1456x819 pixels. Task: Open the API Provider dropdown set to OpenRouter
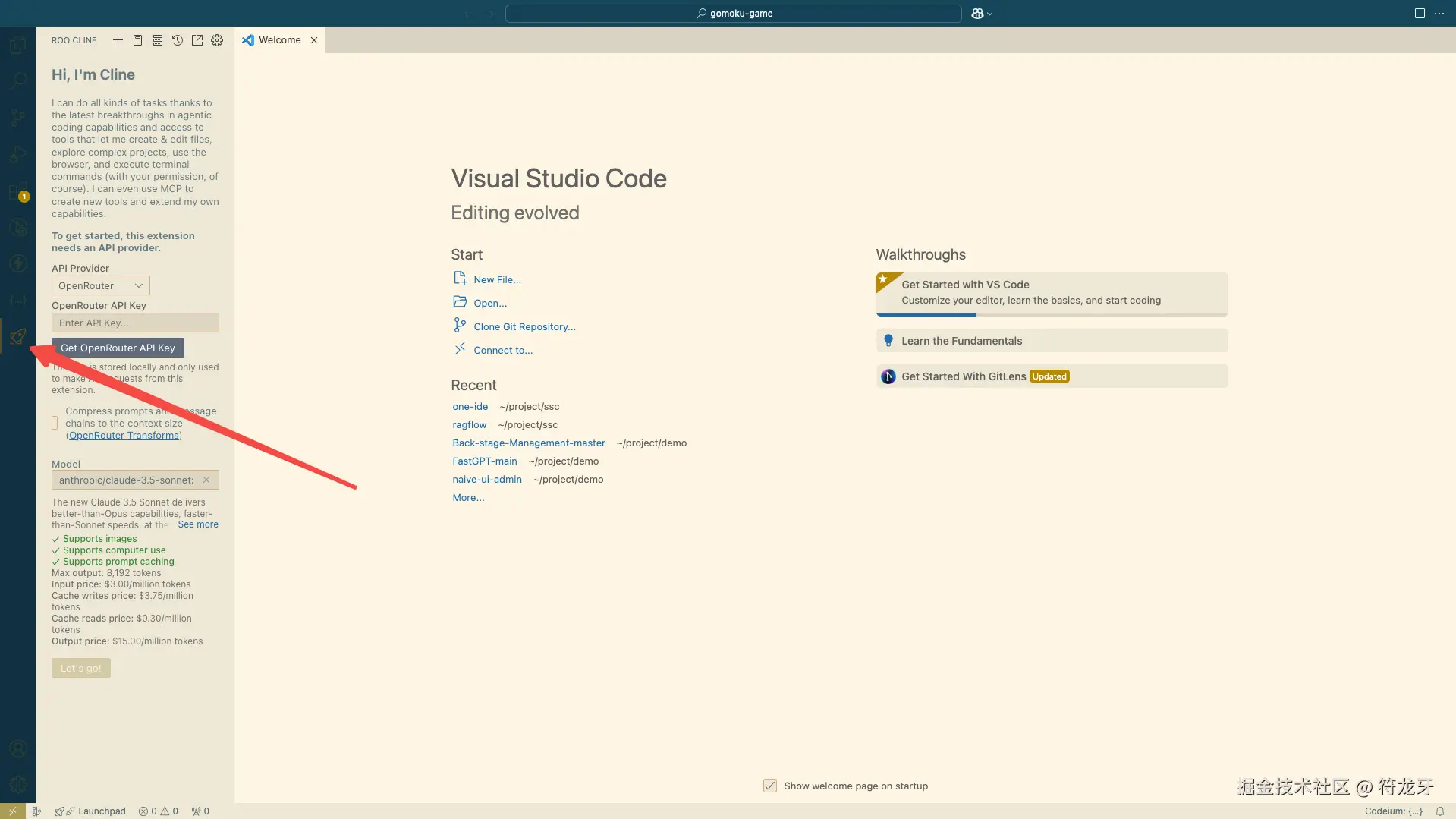pyautogui.click(x=101, y=285)
